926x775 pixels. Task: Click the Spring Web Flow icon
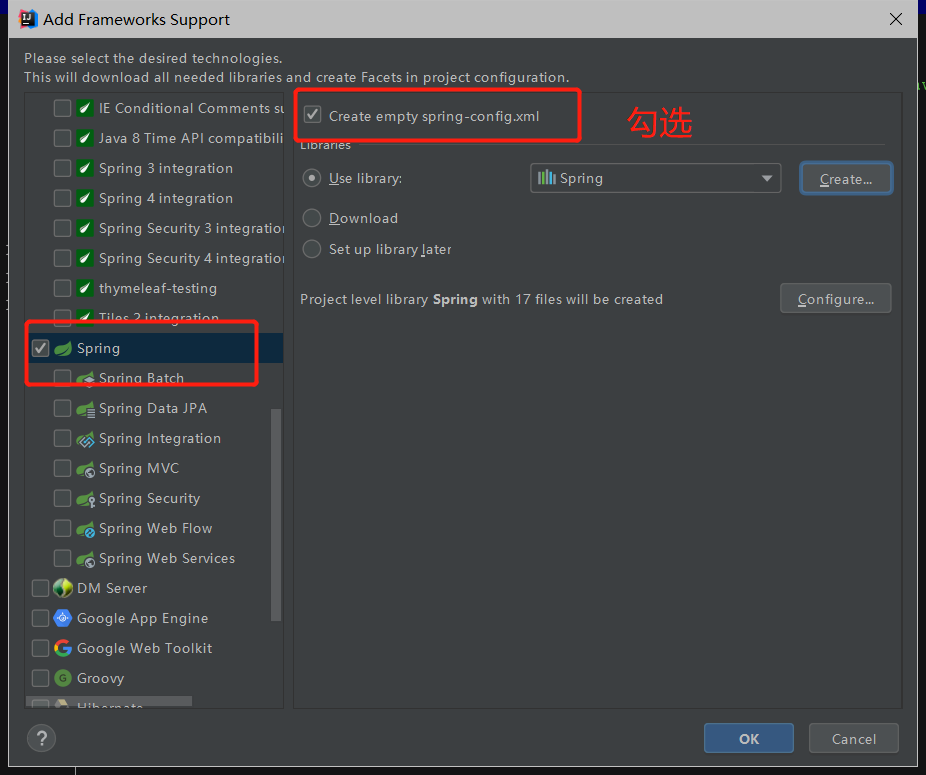coord(86,529)
